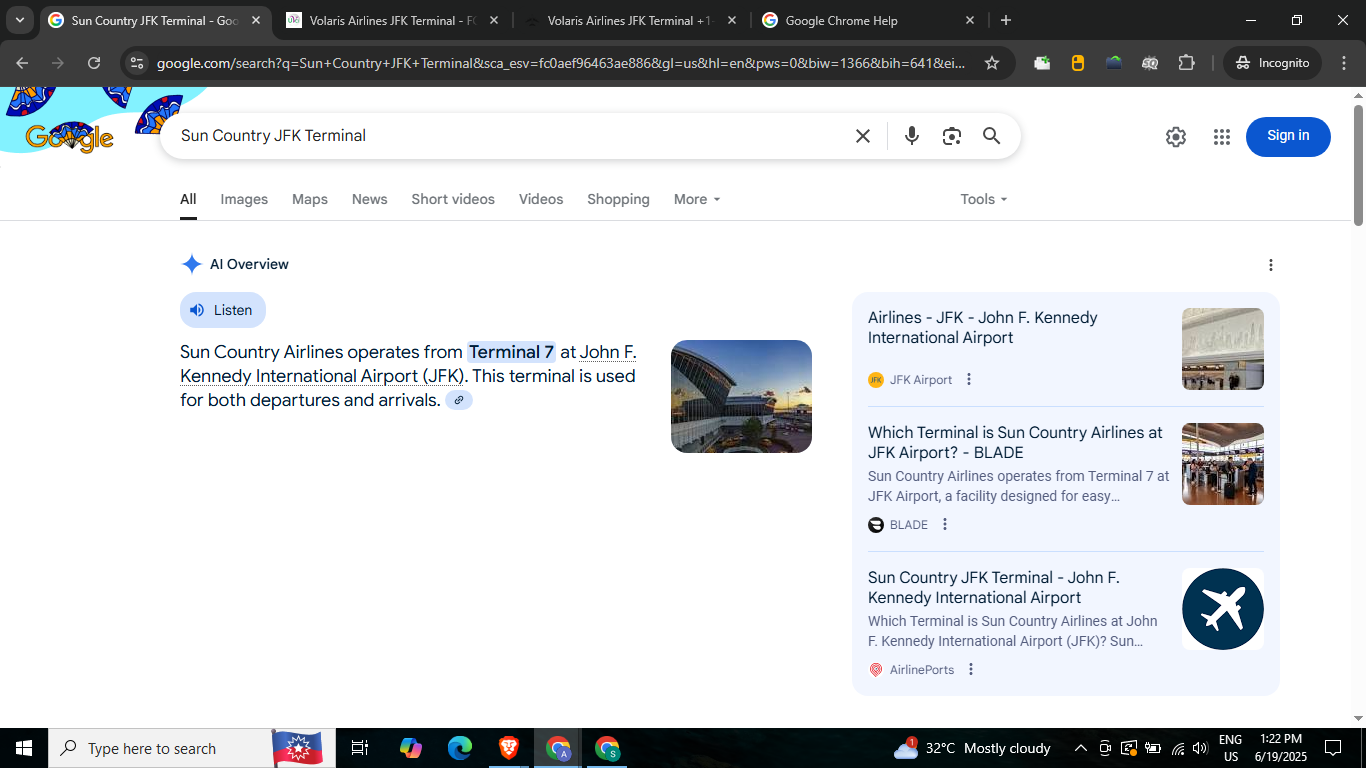Click the magnifying glass search button
1366x768 pixels.
coord(992,136)
